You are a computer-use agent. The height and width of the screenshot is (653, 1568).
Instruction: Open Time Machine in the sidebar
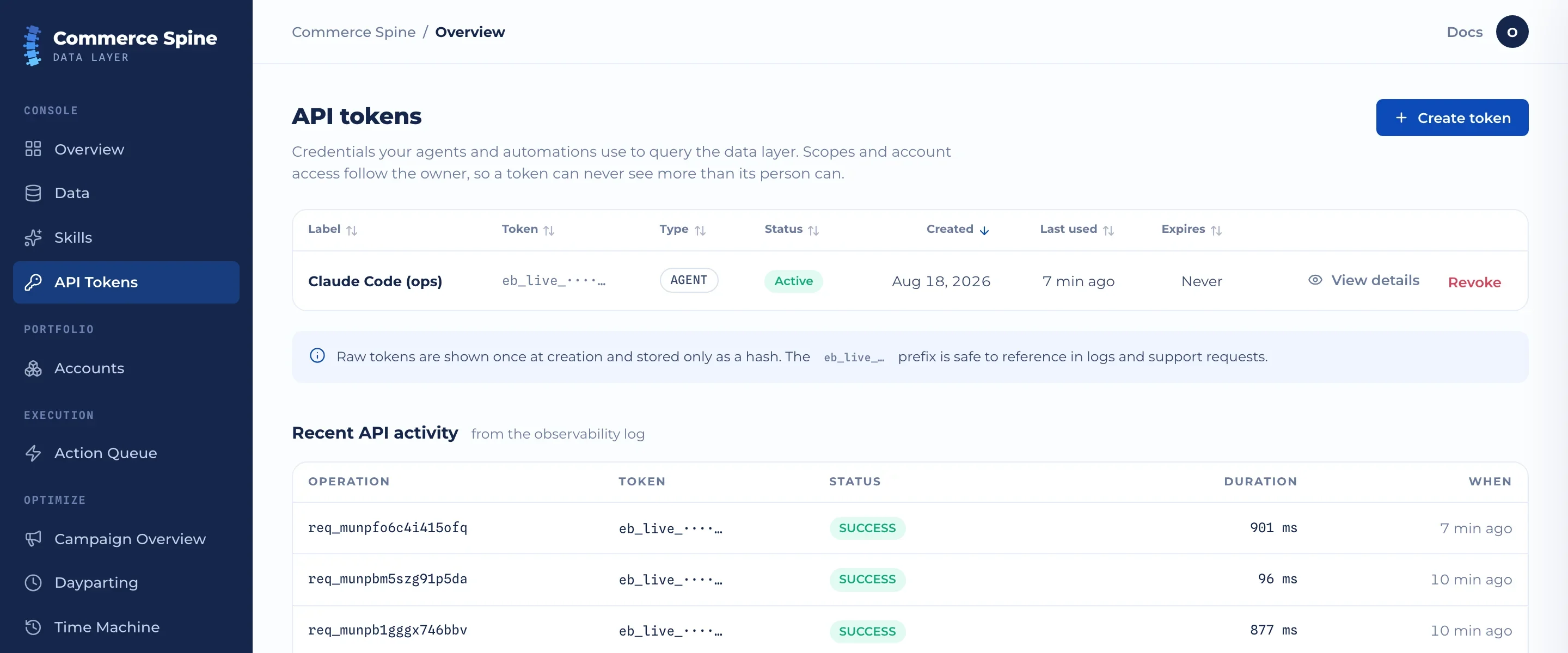click(x=126, y=627)
